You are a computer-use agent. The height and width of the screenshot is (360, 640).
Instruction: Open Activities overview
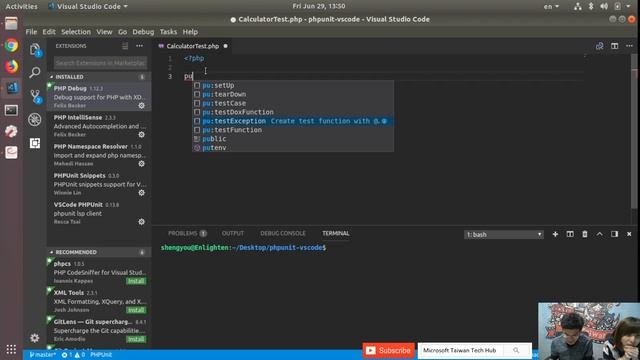point(21,7)
